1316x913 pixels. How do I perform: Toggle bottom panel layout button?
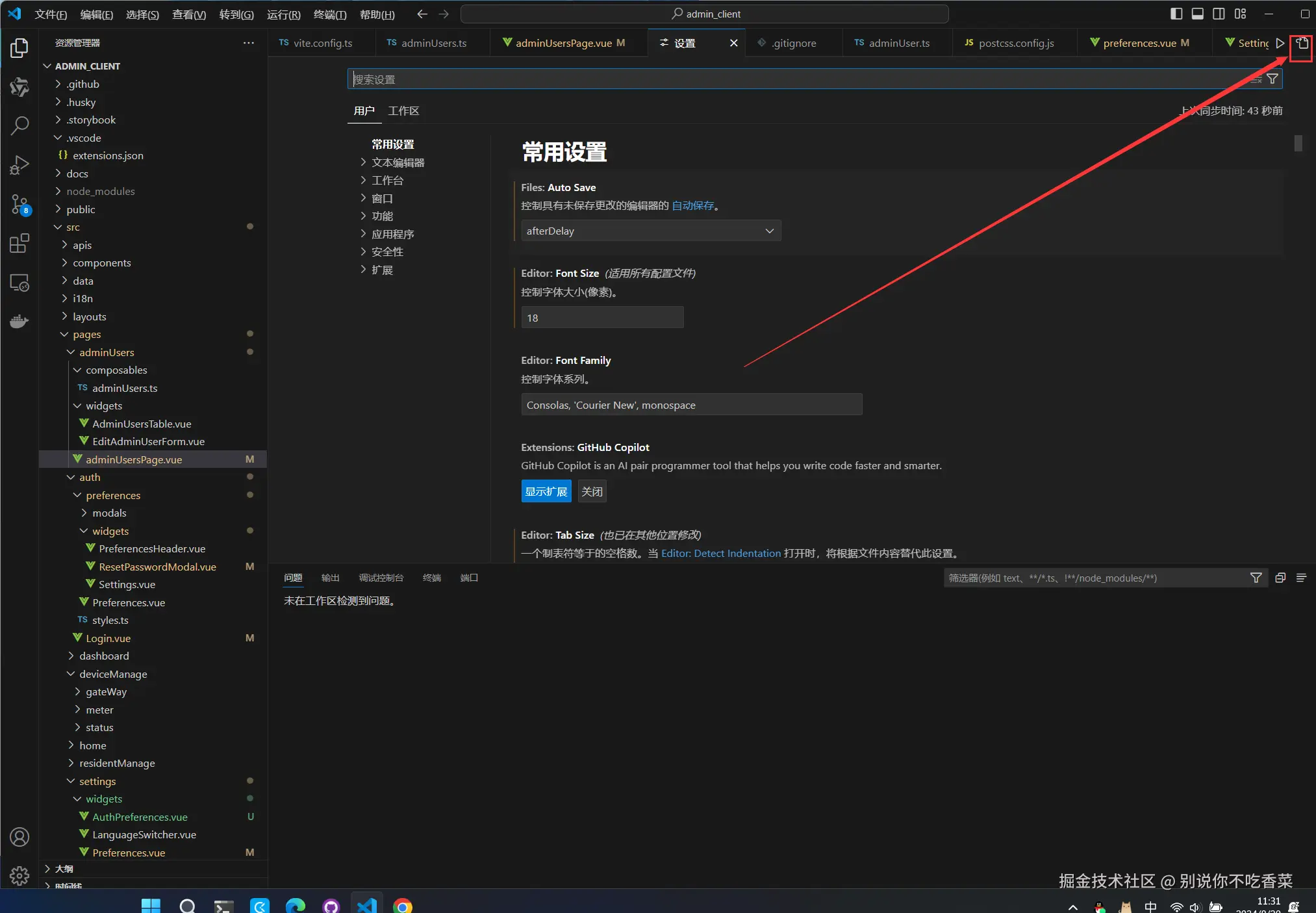coord(1198,14)
